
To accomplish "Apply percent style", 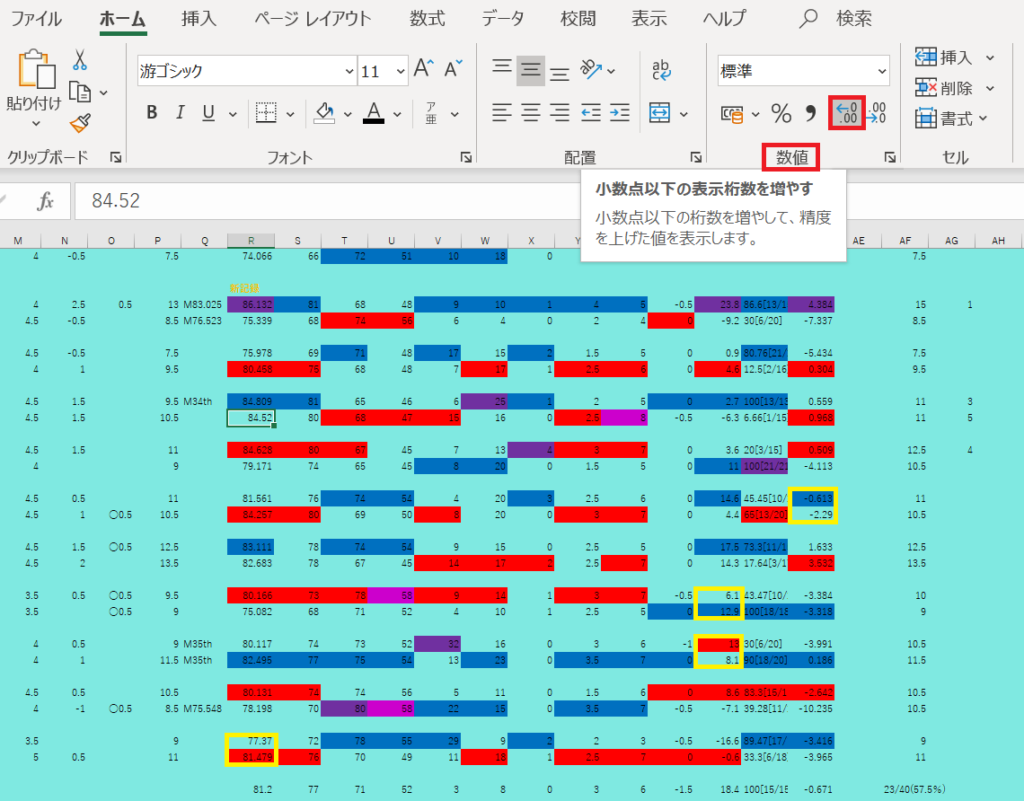I will coord(781,114).
